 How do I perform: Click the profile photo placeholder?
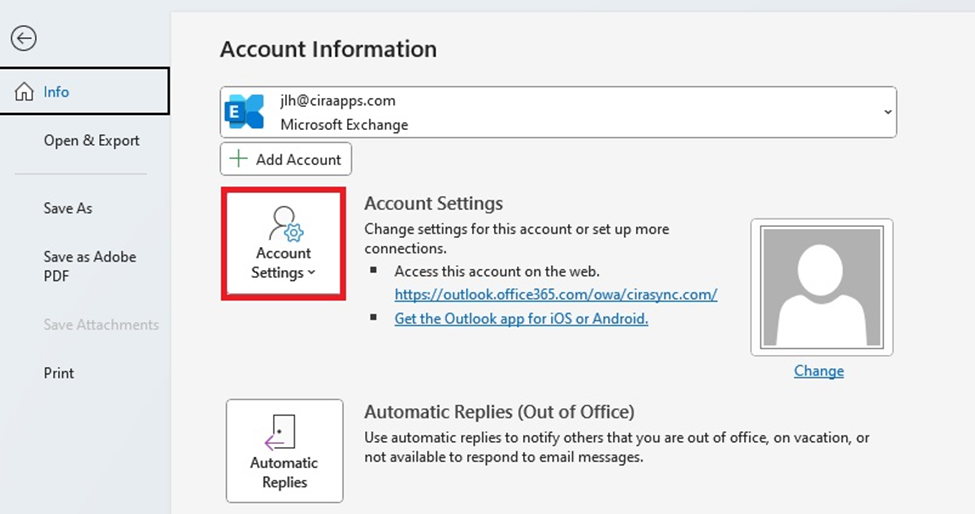821,287
